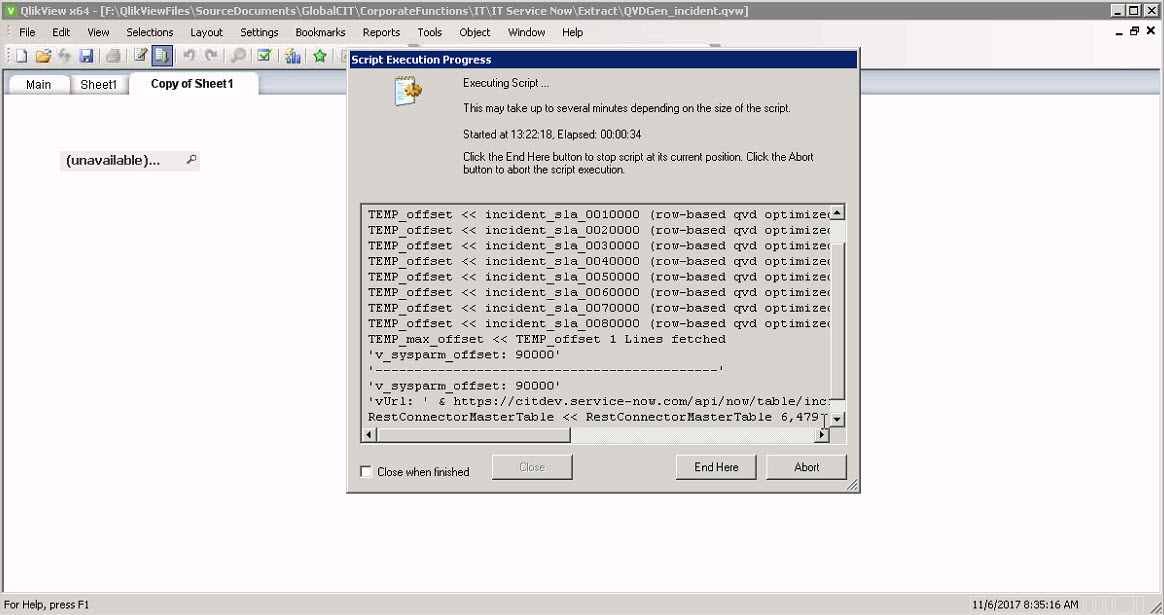Click the Search magnifier toolbar icon
This screenshot has height=615, width=1164.
[238, 56]
